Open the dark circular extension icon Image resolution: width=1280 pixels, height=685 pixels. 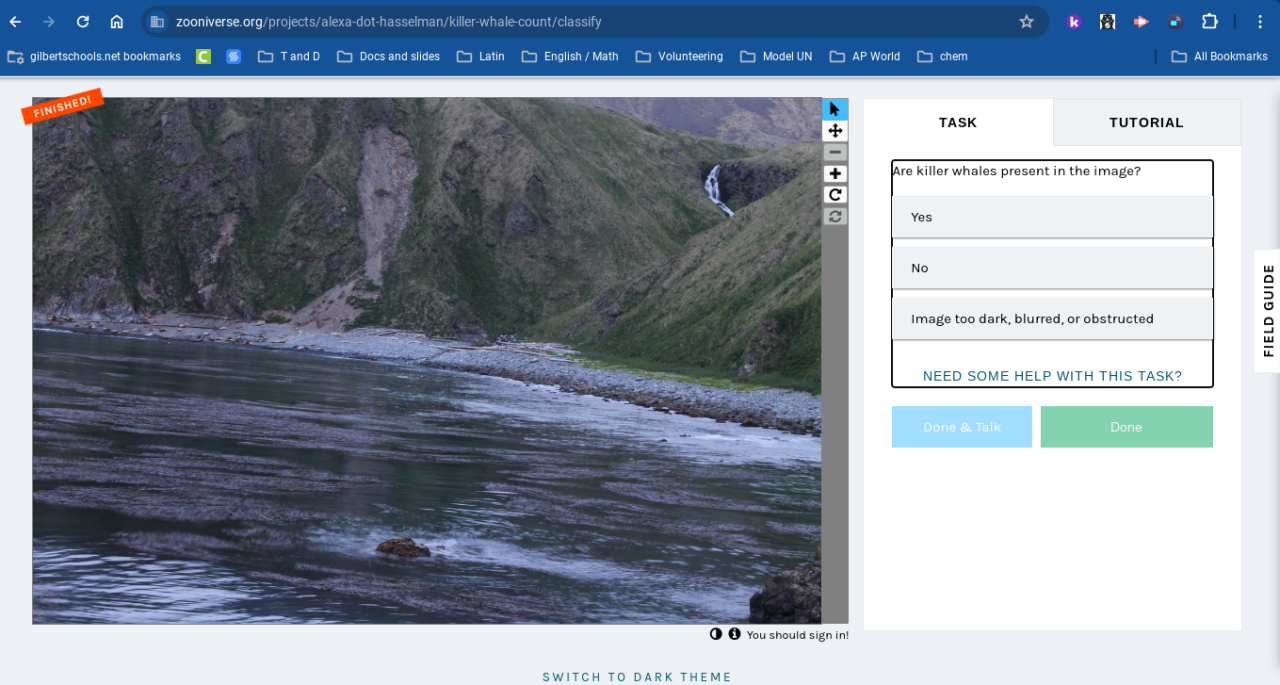(1175, 21)
